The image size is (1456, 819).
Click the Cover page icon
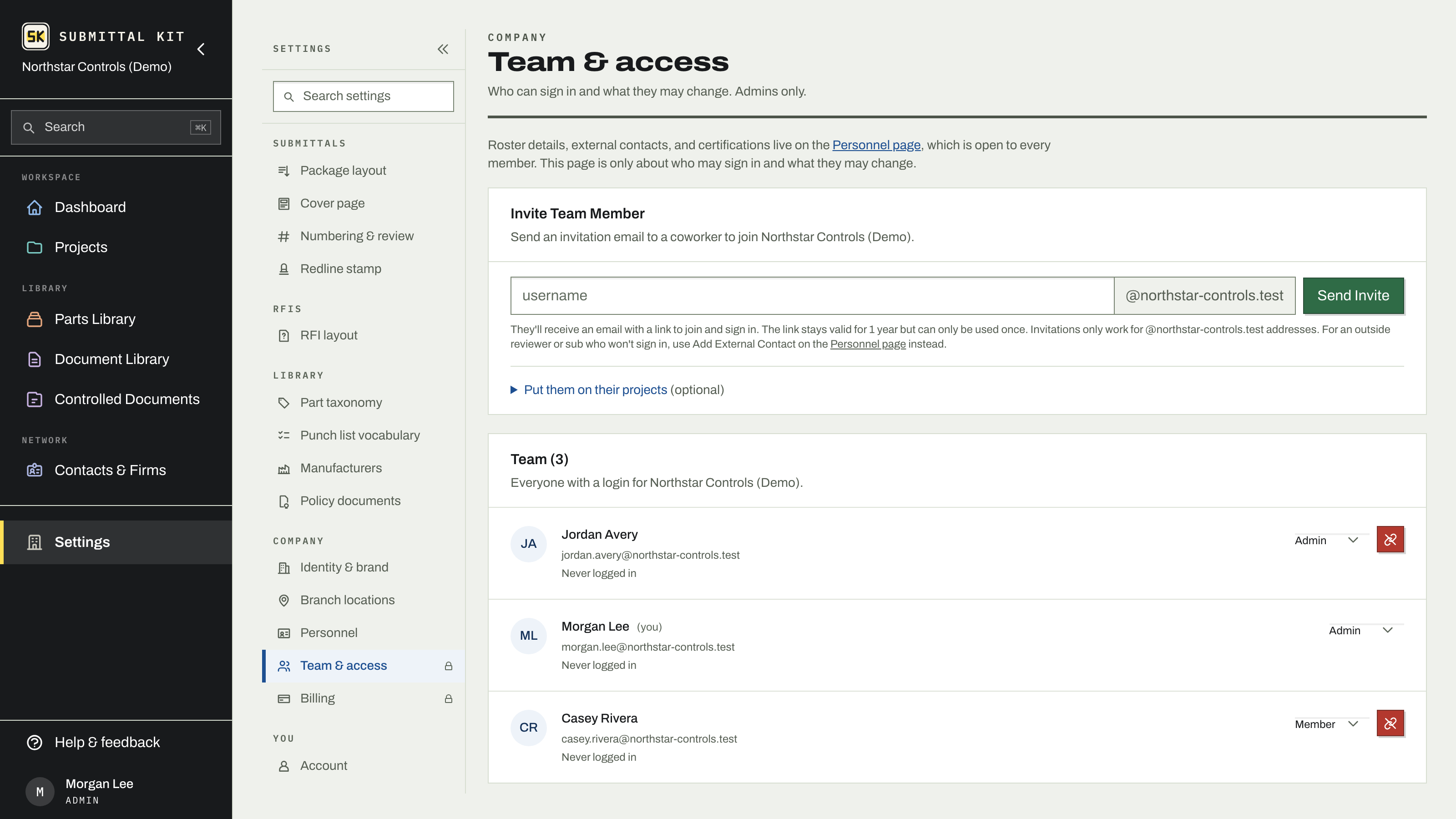click(284, 203)
